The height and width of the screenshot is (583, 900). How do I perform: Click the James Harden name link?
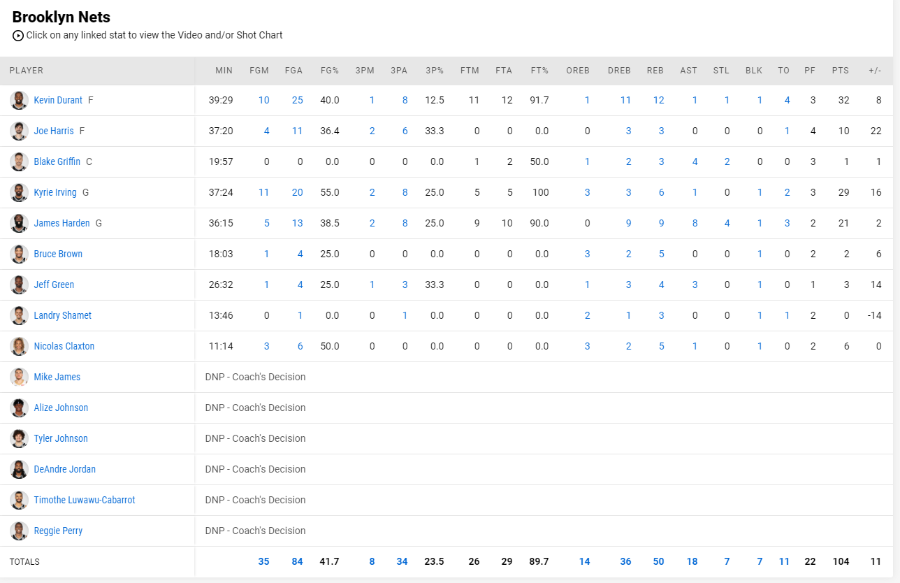pos(61,223)
